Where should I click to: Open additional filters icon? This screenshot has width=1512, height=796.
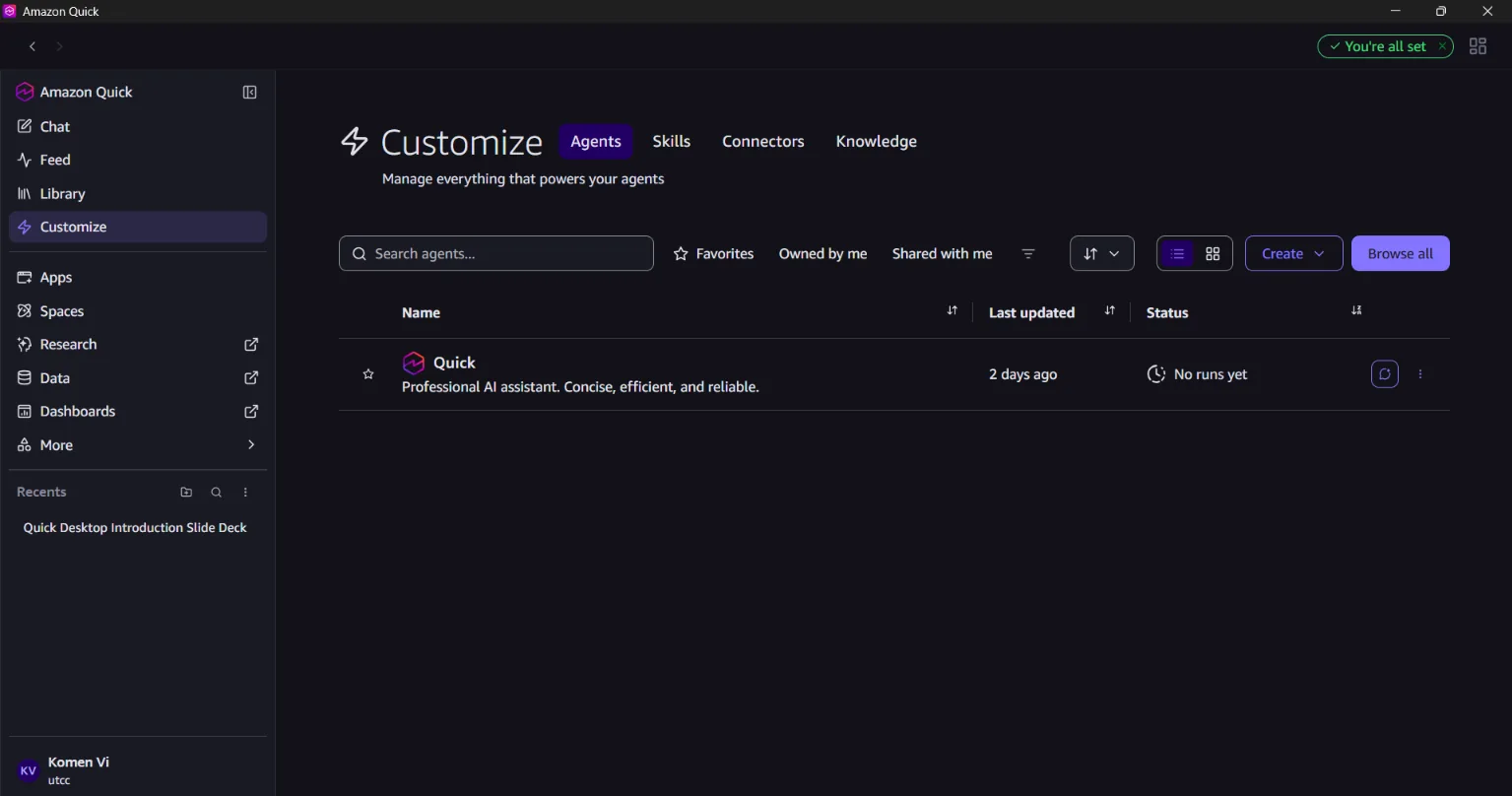click(x=1028, y=254)
